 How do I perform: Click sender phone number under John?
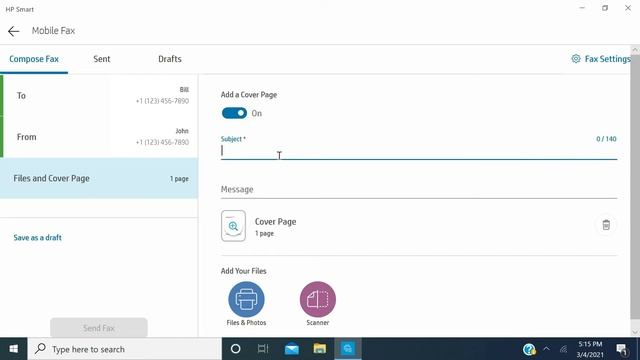[x=162, y=142]
